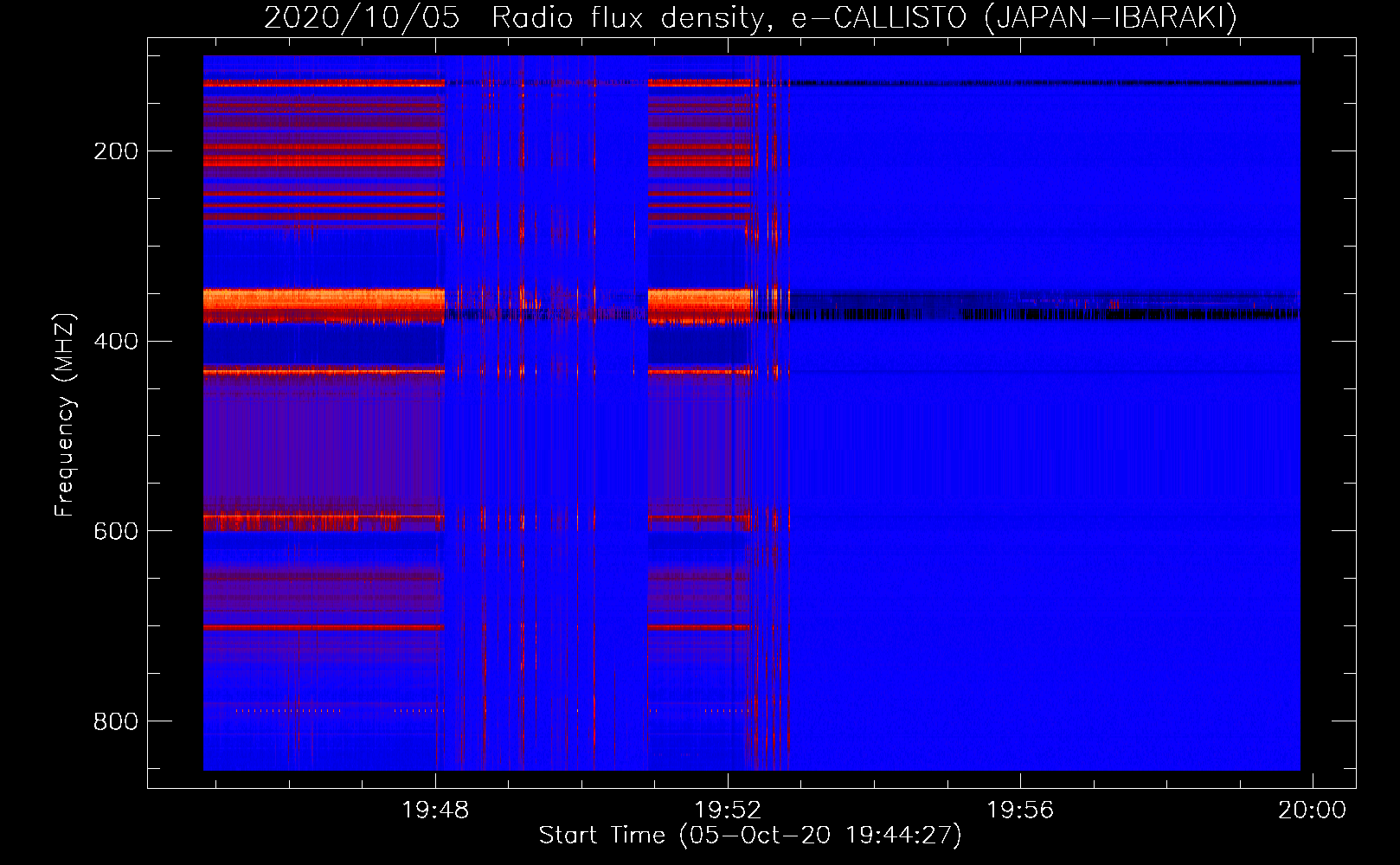The height and width of the screenshot is (865, 1400).
Task: Click the 'Start Time (05-Oct-20 19:44:27)' x-axis label
Action: coord(750,836)
